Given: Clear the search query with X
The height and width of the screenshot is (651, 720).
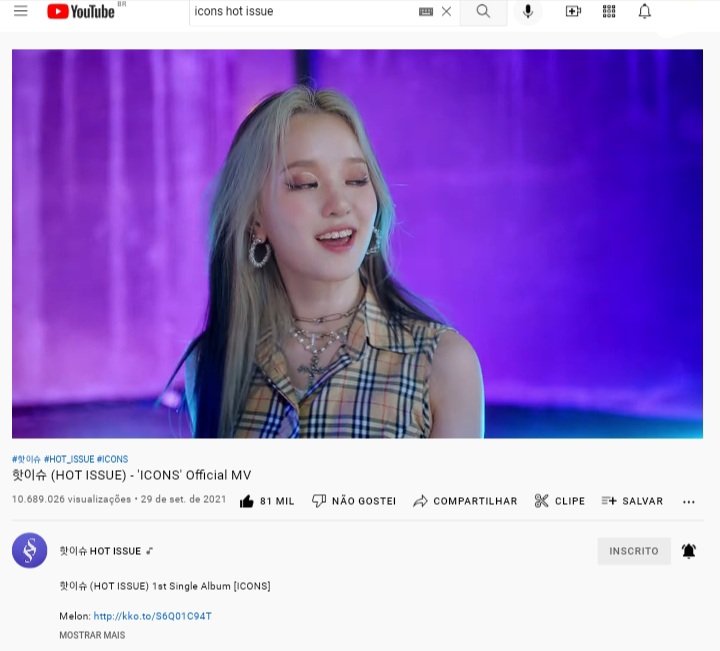Looking at the screenshot, I should 446,11.
